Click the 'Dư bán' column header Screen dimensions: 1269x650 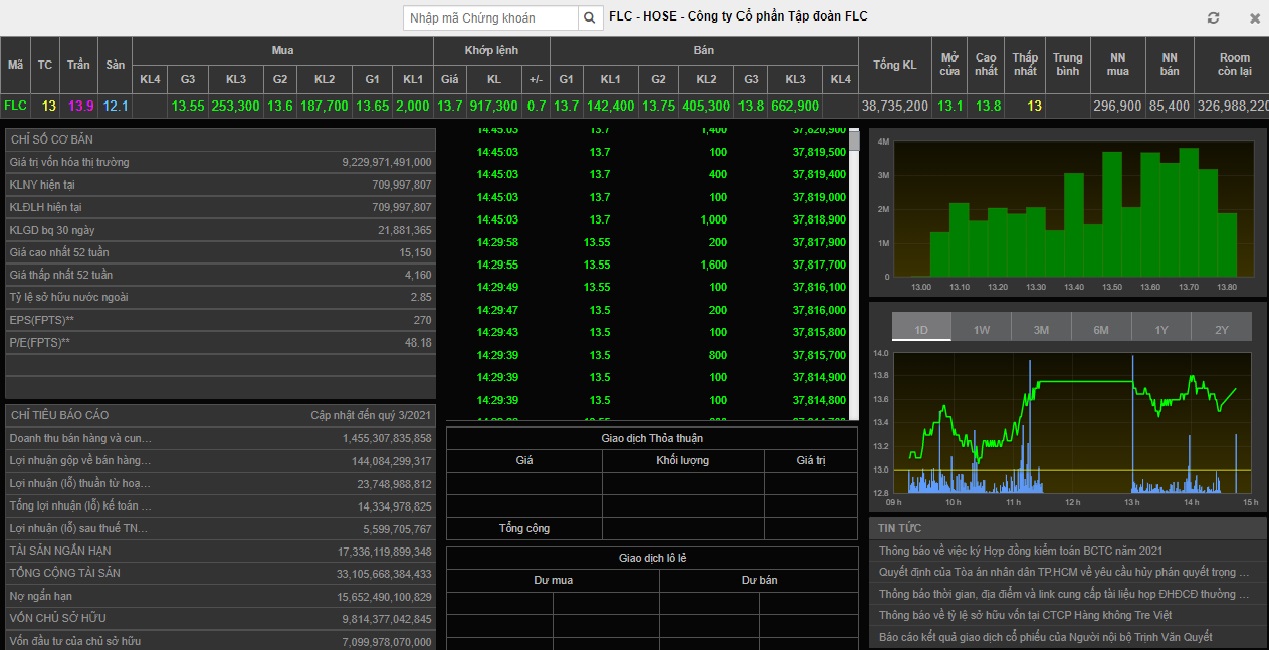759,580
